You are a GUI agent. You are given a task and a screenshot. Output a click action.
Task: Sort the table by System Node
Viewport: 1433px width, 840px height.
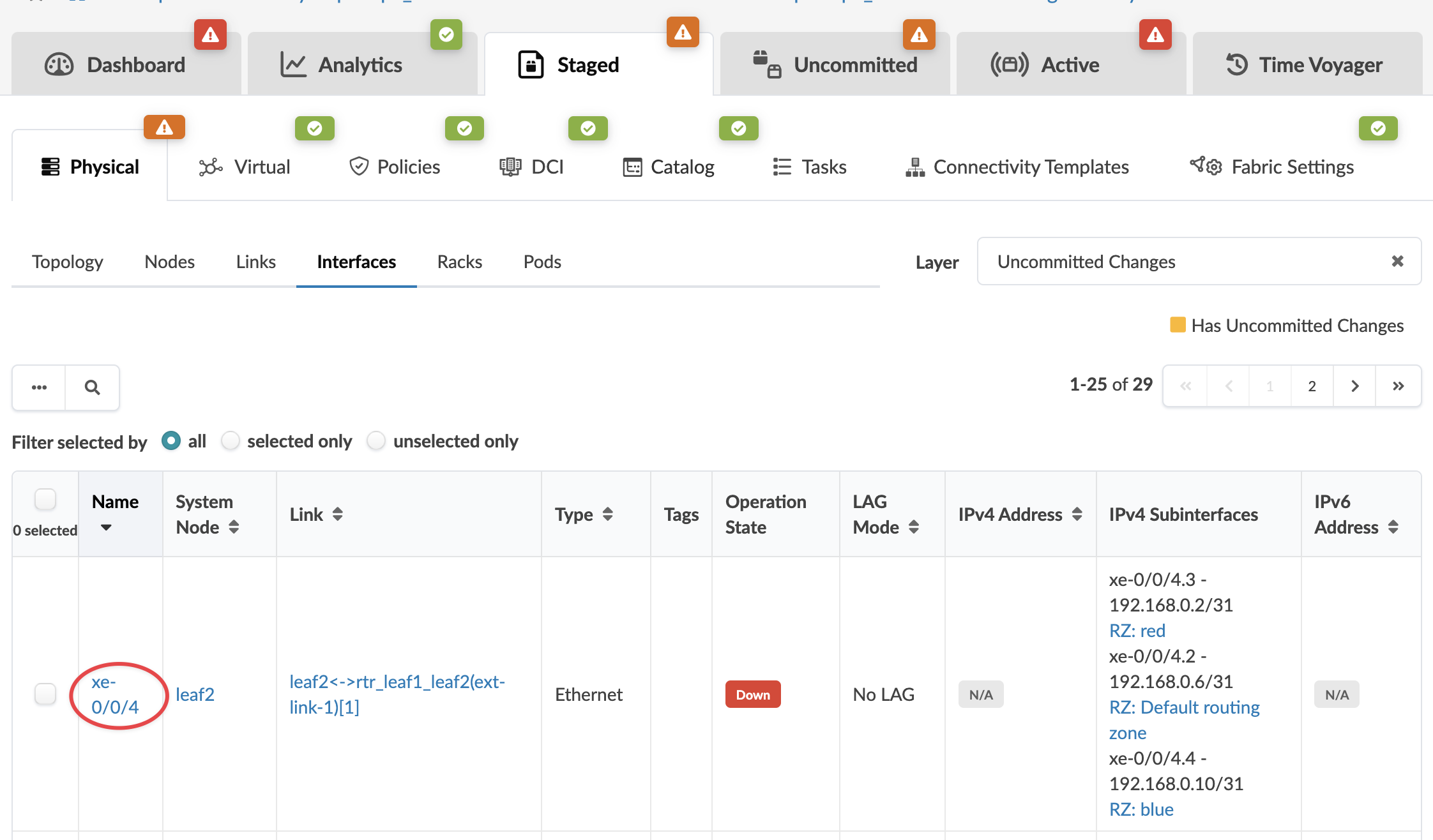point(235,527)
